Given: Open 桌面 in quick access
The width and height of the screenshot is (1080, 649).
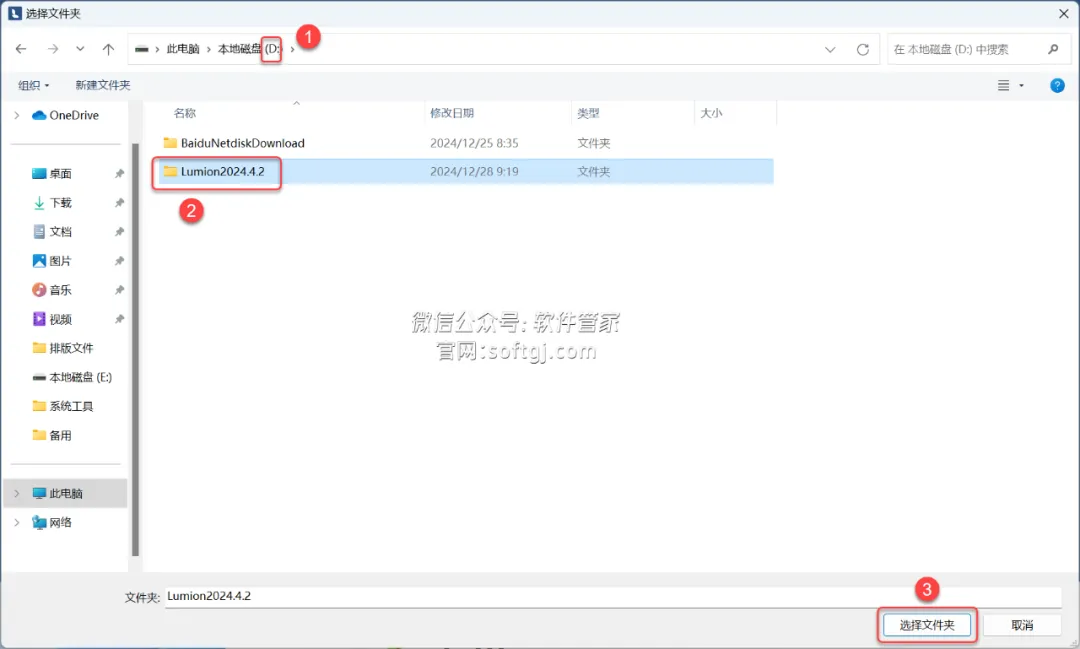Looking at the screenshot, I should (52, 174).
